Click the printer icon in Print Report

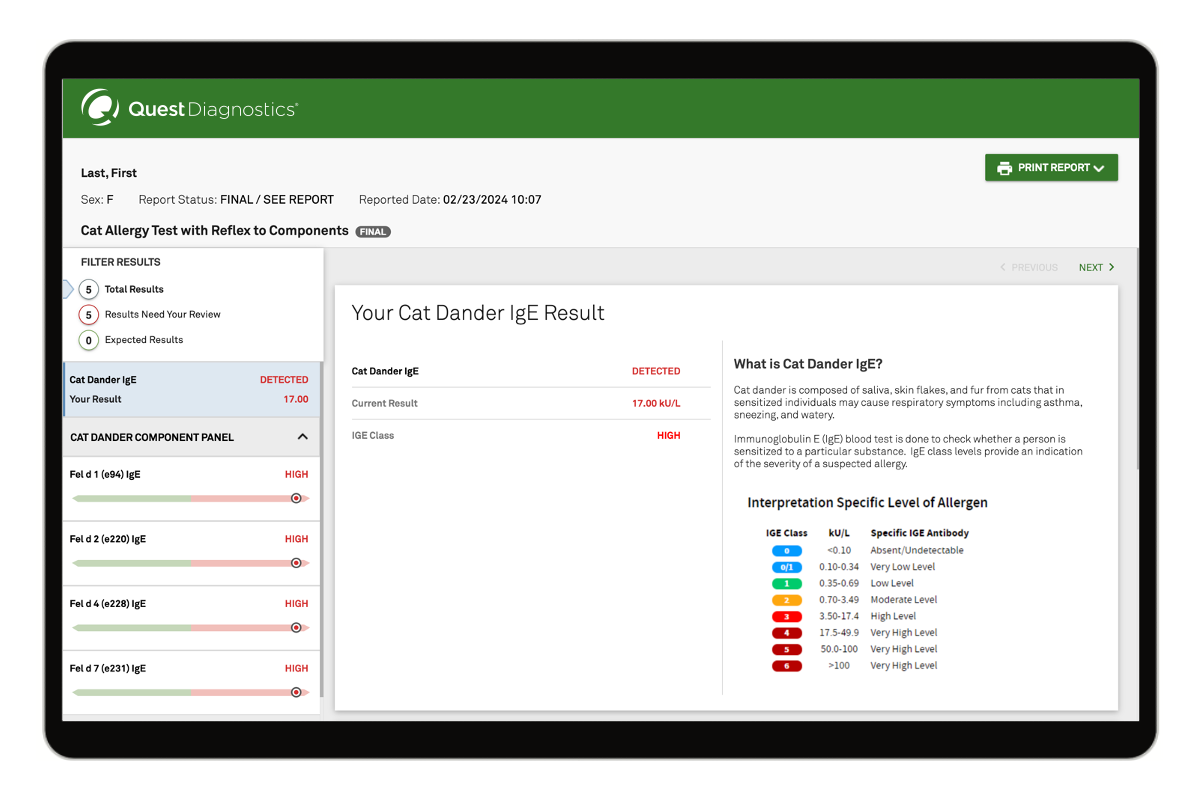point(1004,168)
